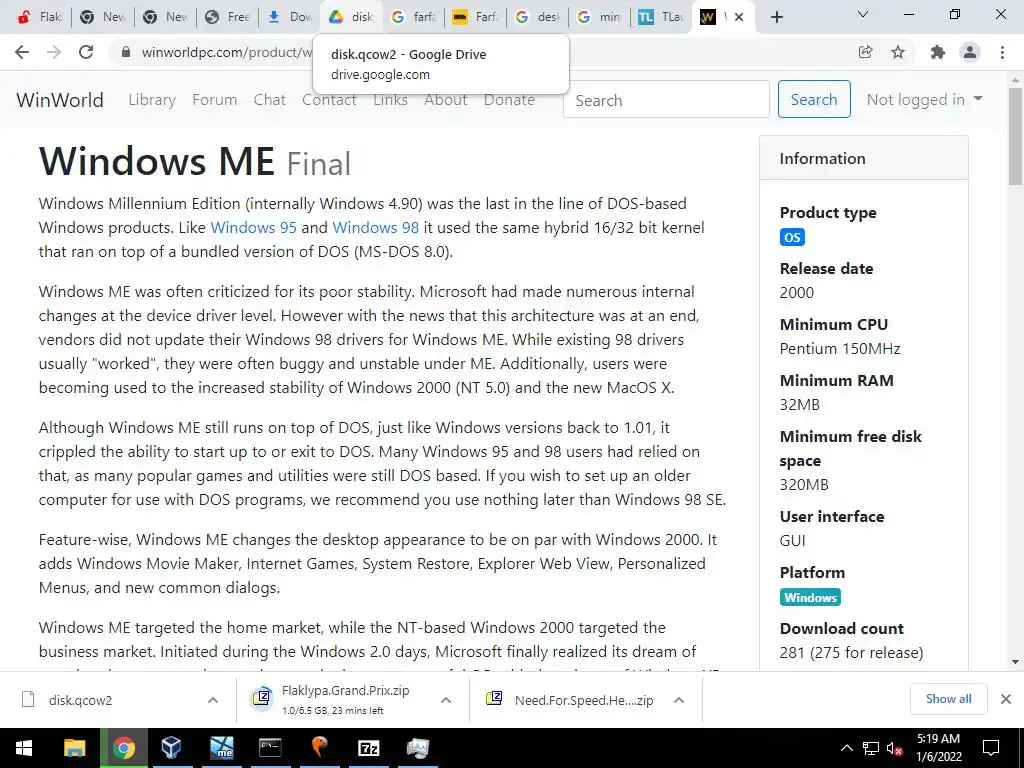This screenshot has height=768, width=1024.
Task: Open VirtualBox from the taskbar
Action: click(x=172, y=748)
